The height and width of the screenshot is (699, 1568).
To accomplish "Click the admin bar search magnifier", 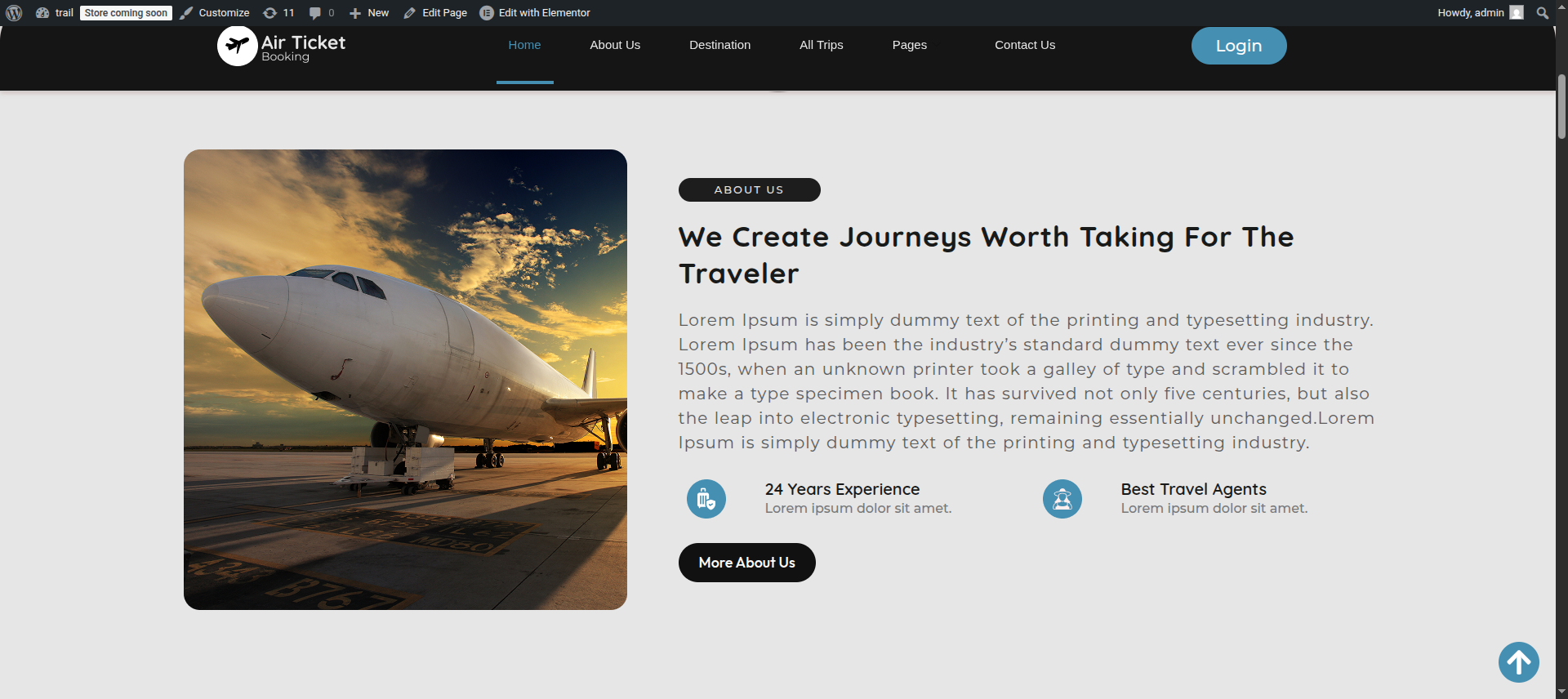I will (1542, 13).
